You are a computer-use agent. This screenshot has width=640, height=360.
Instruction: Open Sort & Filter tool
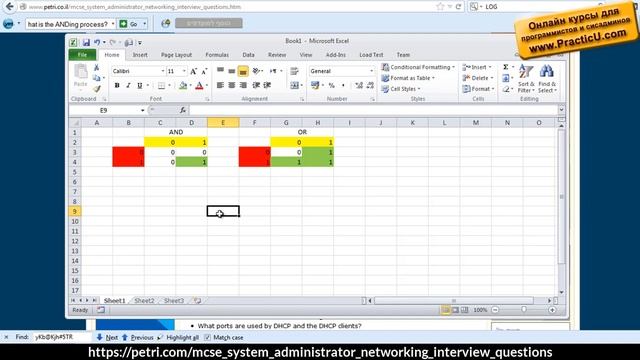coord(526,78)
